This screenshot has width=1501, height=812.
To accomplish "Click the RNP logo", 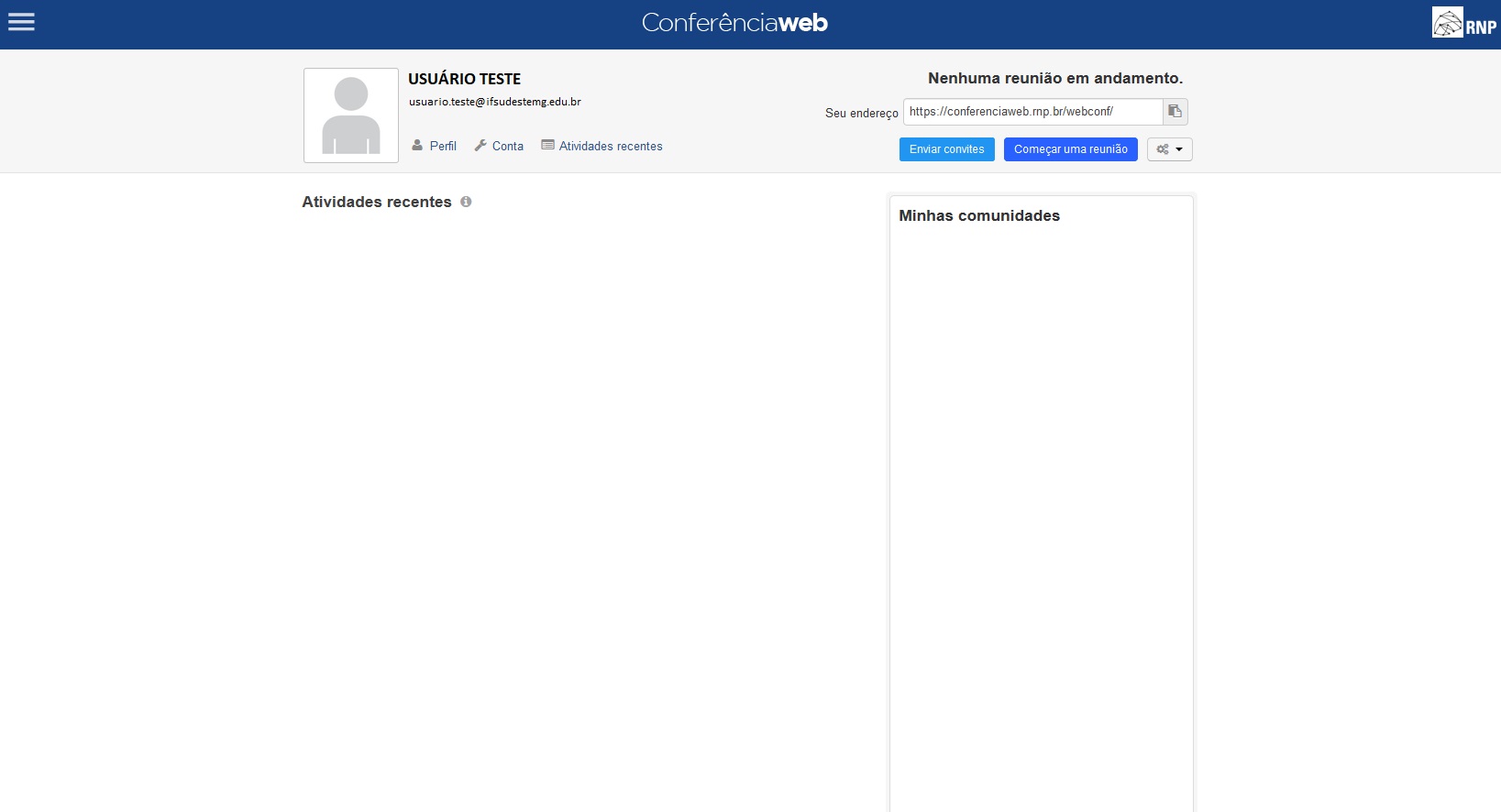I will click(1463, 23).
